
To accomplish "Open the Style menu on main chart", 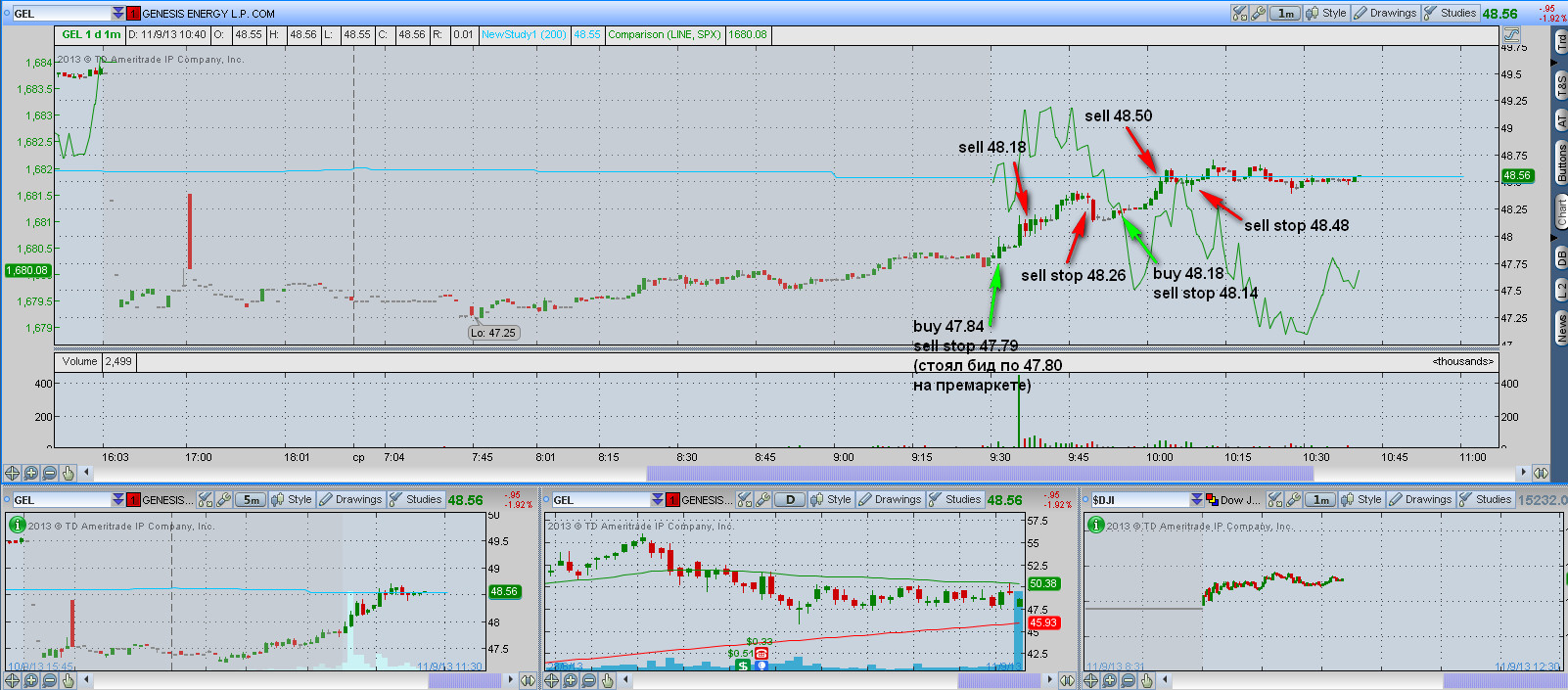I will tap(1325, 13).
